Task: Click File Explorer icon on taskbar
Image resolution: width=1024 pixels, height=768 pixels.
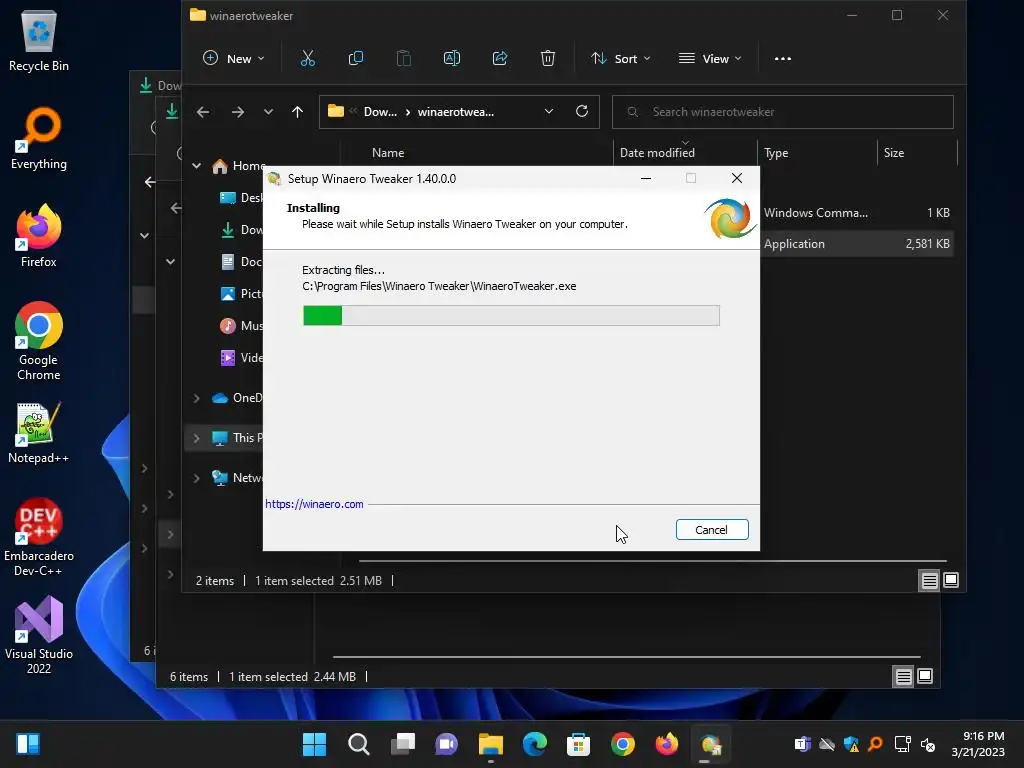Action: (x=490, y=744)
